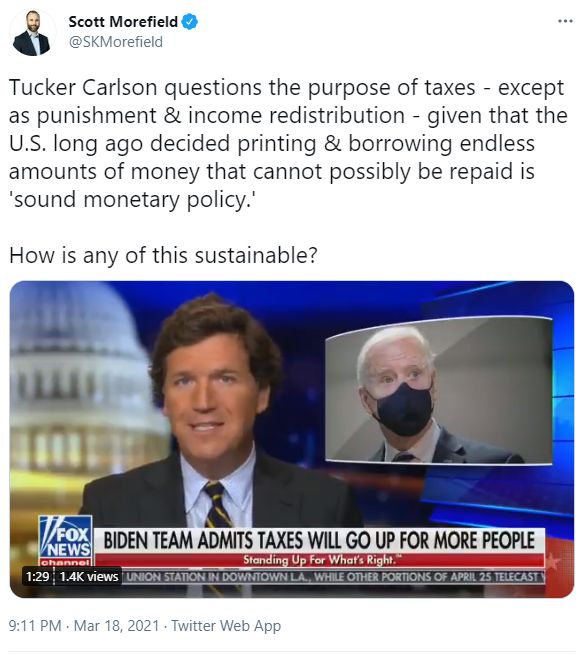This screenshot has height=654, width=588.
Task: Open the @SKMorefield handle link
Action: [116, 42]
